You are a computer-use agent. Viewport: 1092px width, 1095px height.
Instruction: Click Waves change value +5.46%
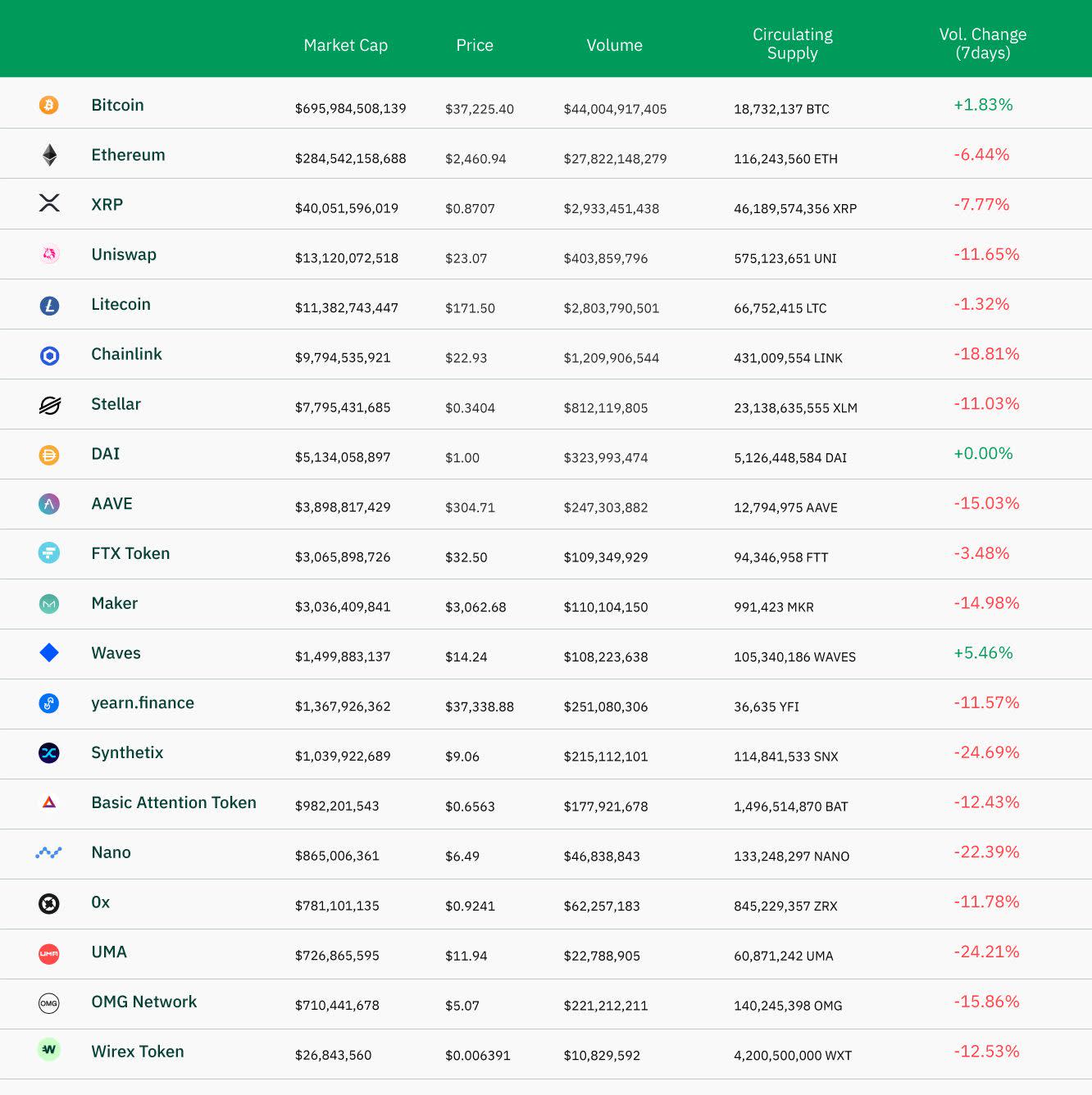tap(983, 653)
